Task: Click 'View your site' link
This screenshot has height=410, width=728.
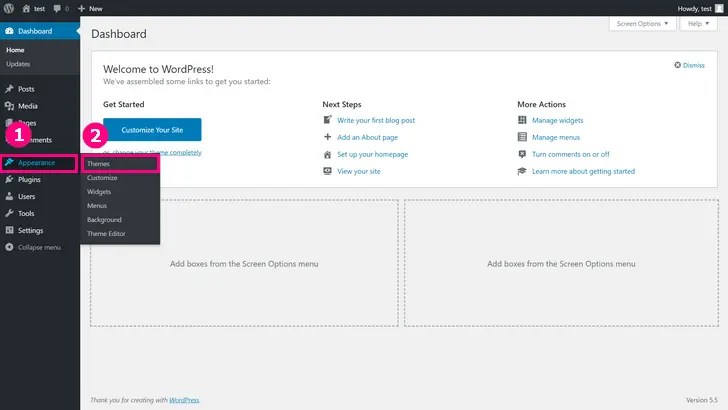Action: pyautogui.click(x=358, y=171)
